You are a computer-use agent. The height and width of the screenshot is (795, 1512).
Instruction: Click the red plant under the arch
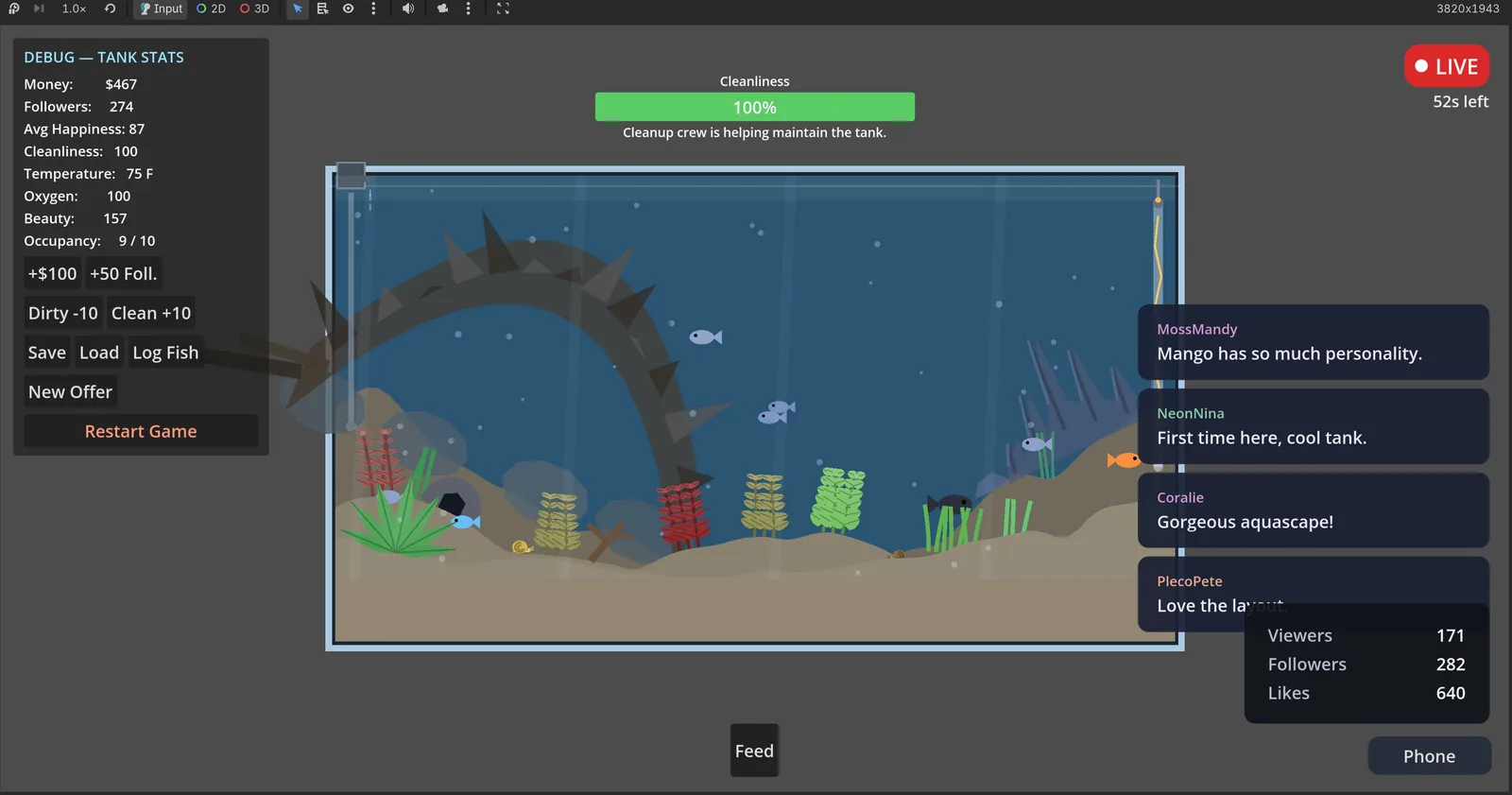tap(683, 515)
